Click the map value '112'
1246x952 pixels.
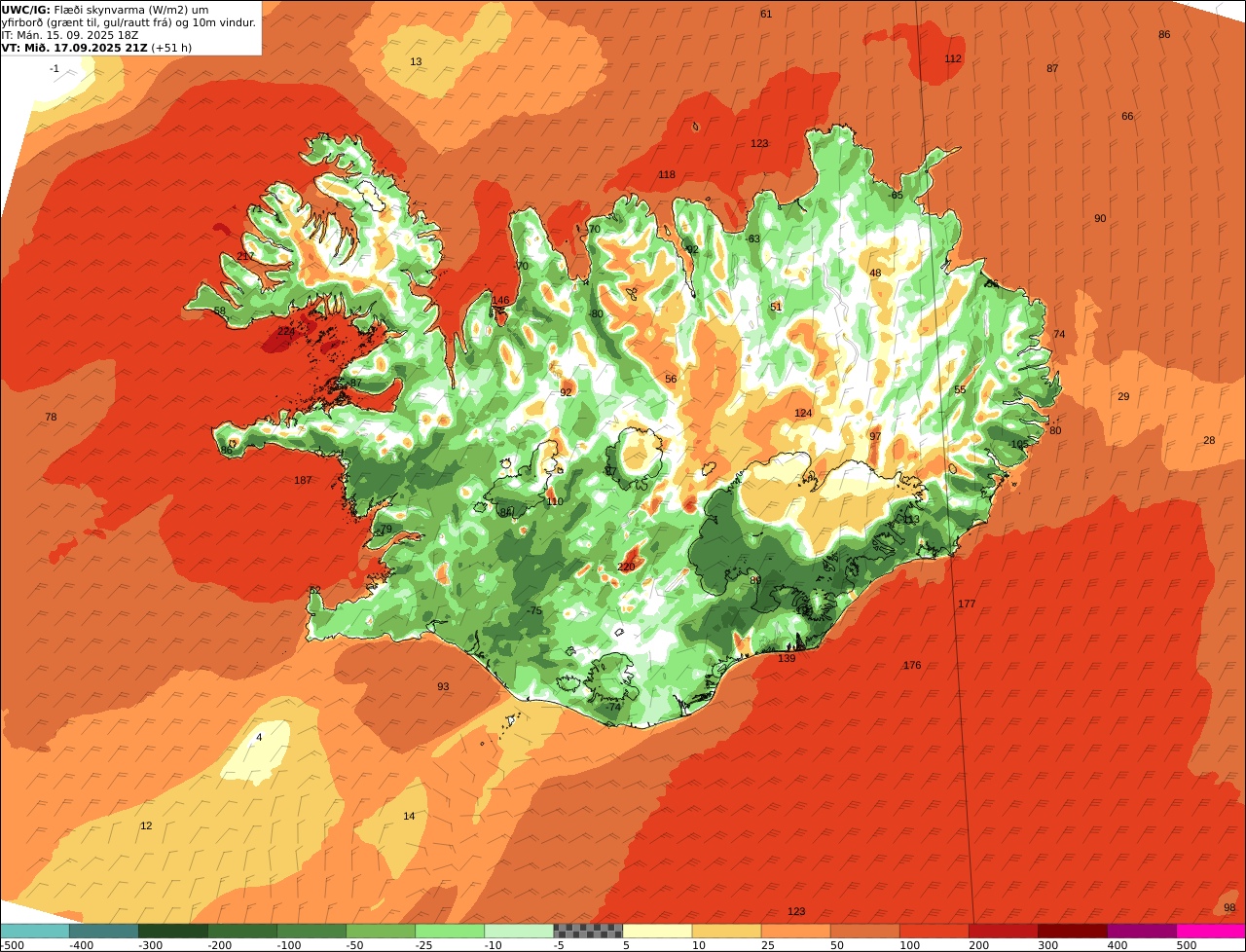point(953,58)
